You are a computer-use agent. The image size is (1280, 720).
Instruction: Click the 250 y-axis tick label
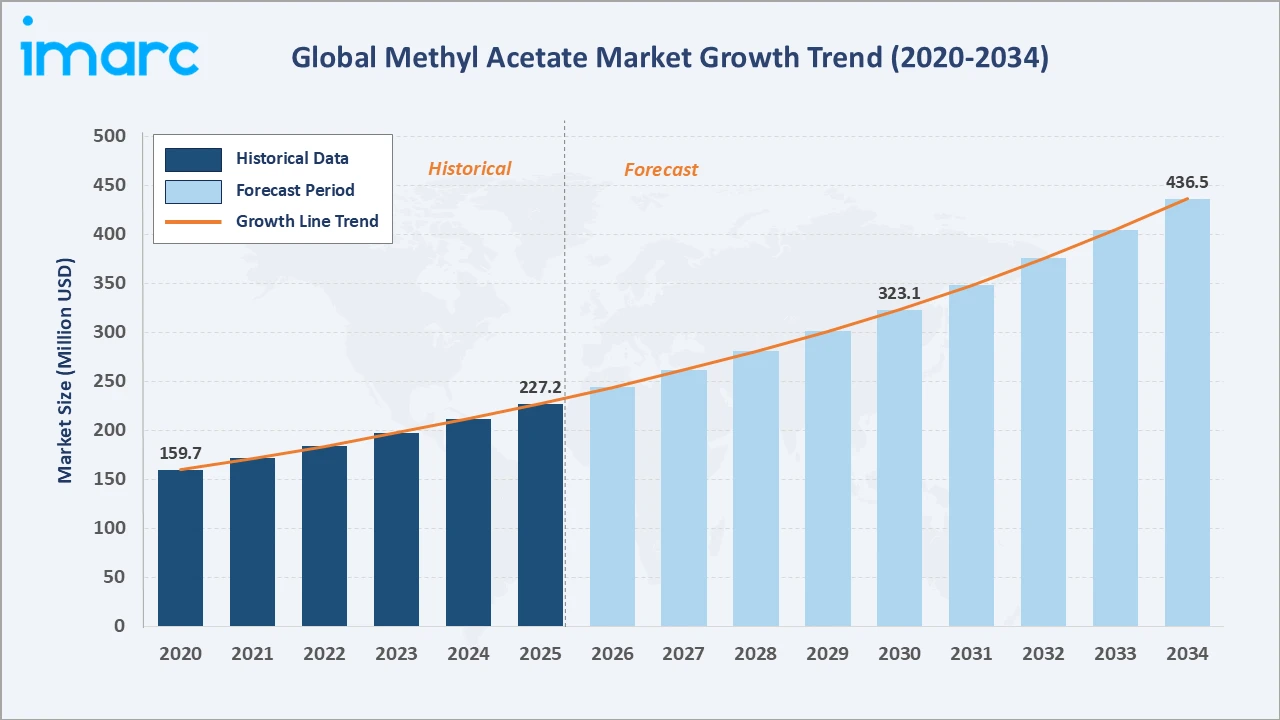pyautogui.click(x=110, y=381)
